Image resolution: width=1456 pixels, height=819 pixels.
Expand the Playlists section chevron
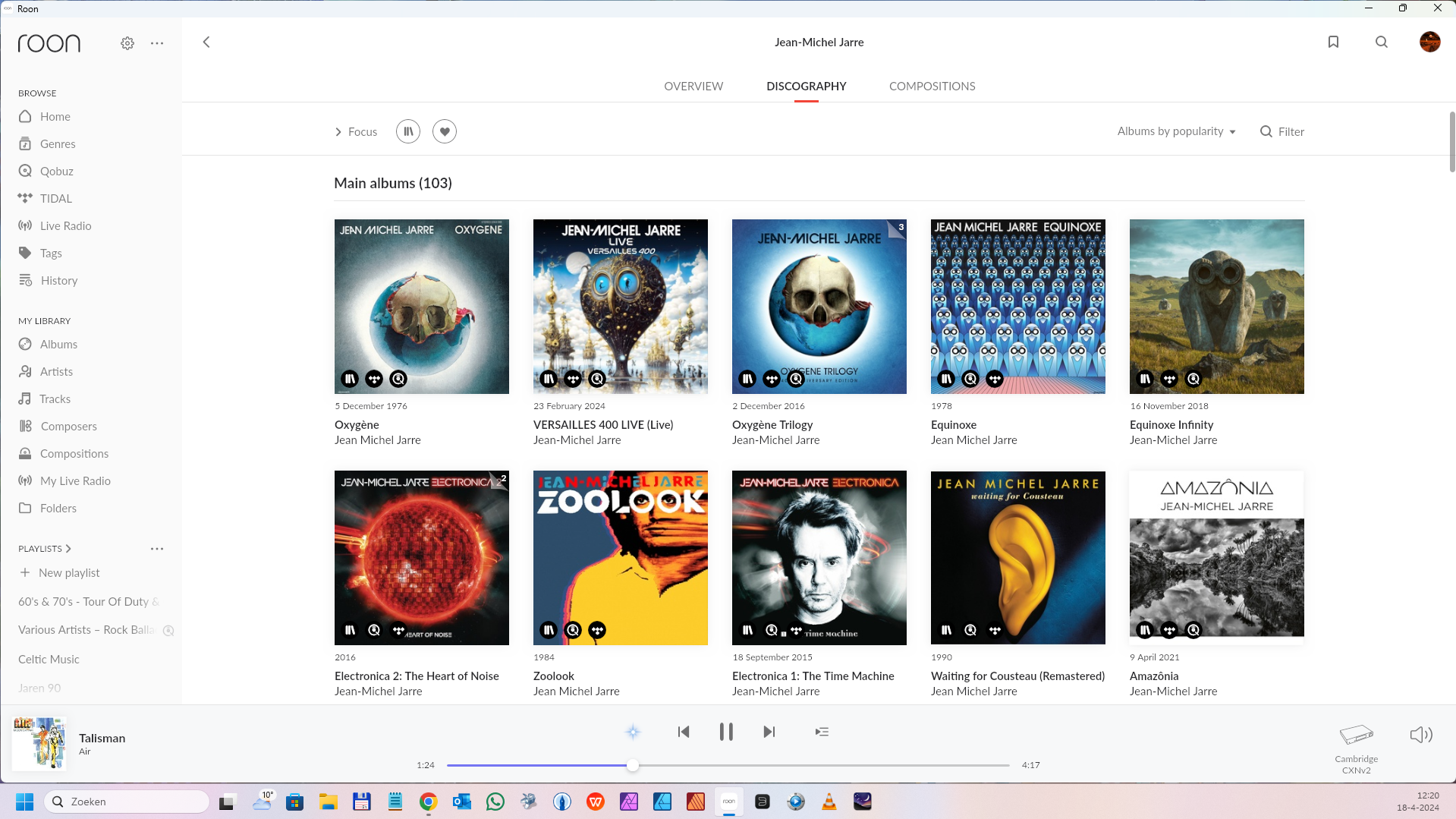[68, 548]
